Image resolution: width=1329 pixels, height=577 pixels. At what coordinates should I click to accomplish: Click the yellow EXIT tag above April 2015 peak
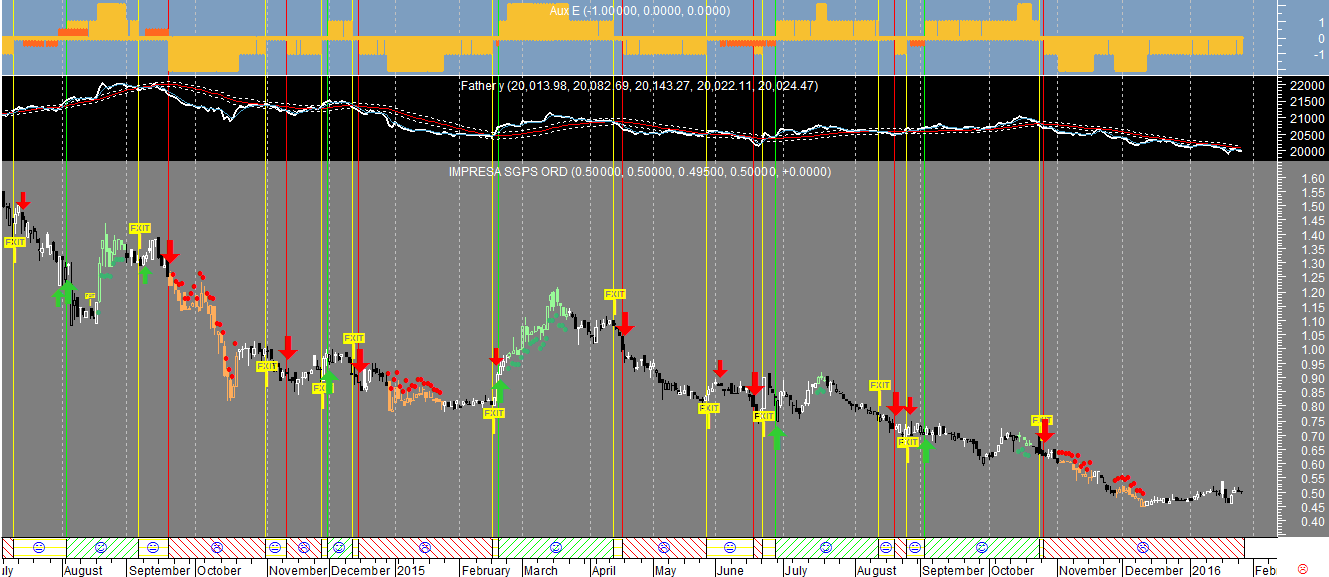coord(614,294)
